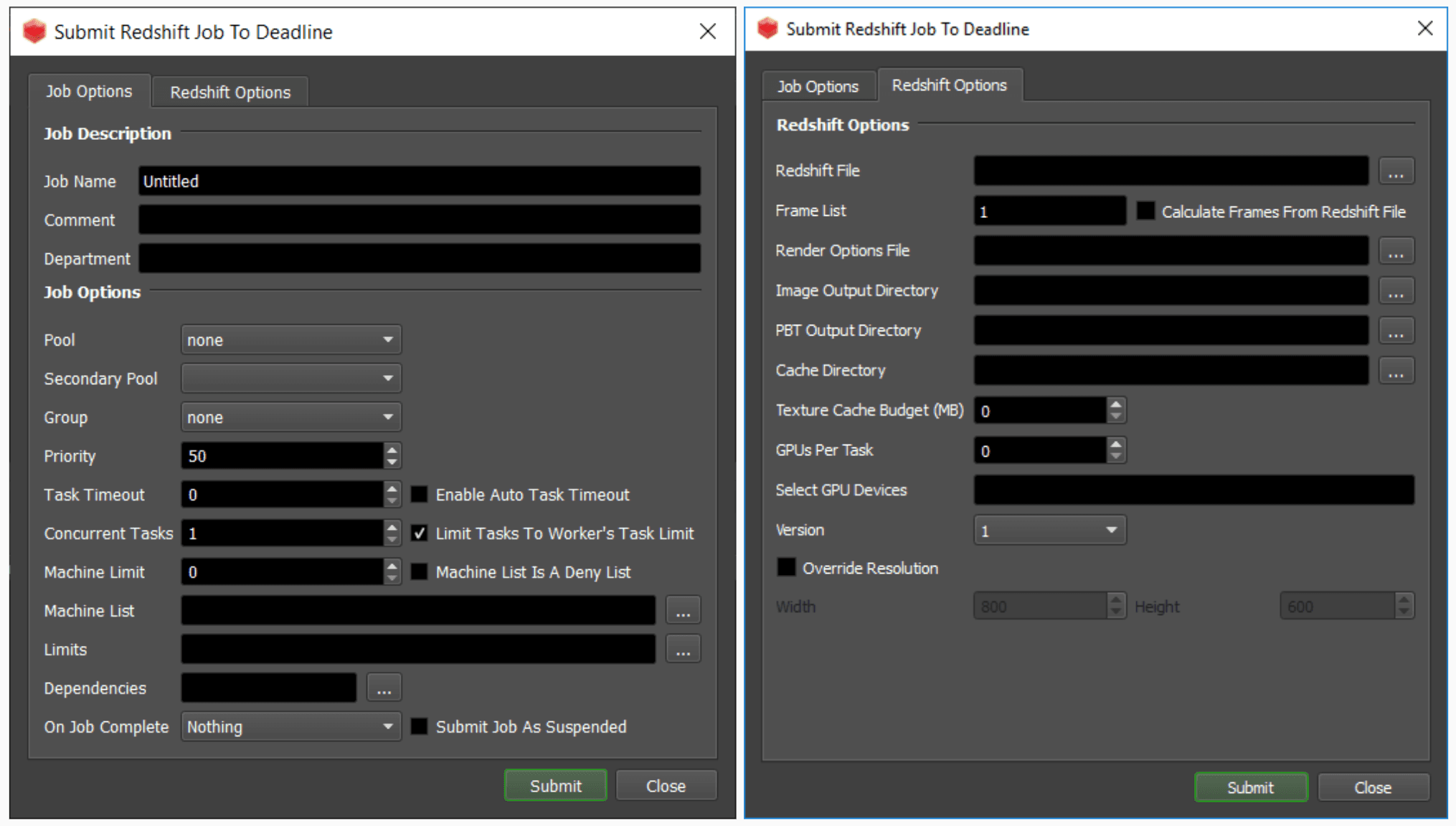Image resolution: width=1456 pixels, height=826 pixels.
Task: Open browse button for Render Options File
Action: [x=1395, y=252]
